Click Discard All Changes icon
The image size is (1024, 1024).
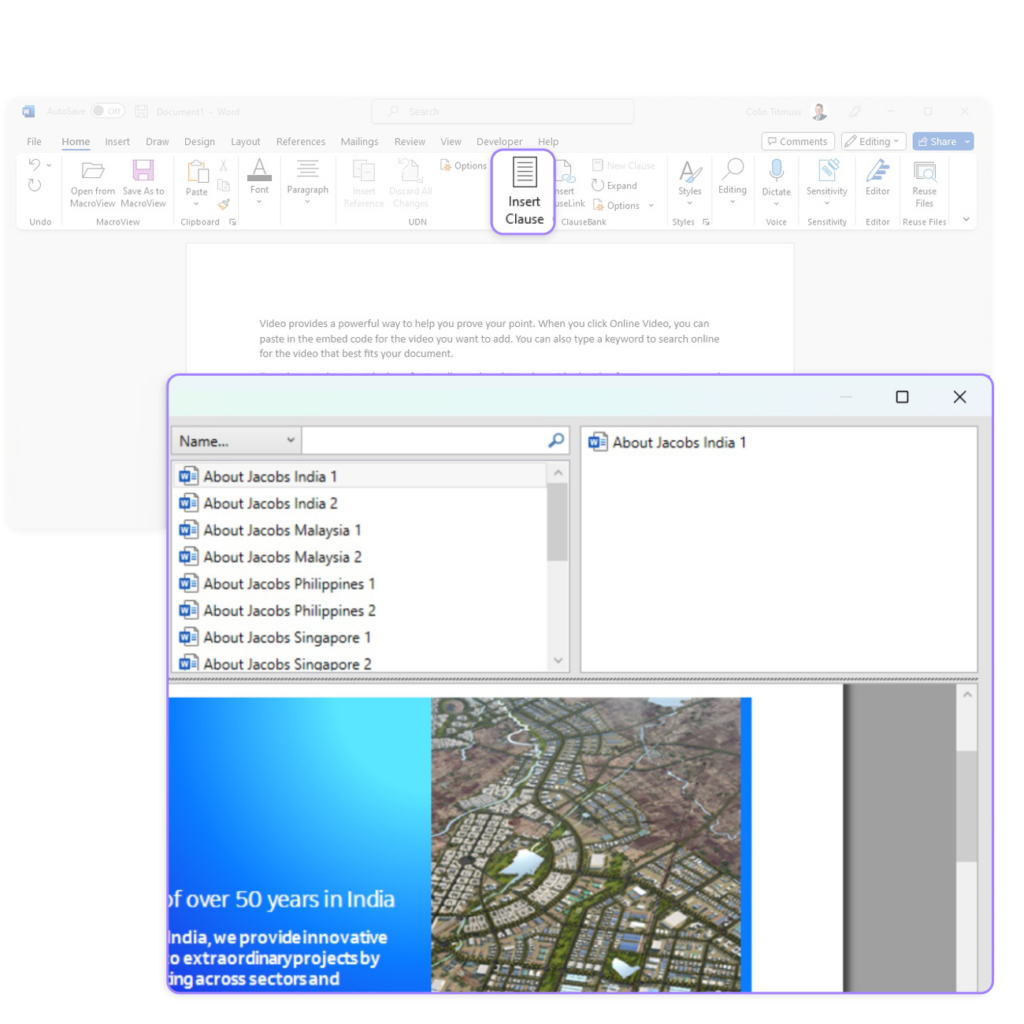pos(410,171)
